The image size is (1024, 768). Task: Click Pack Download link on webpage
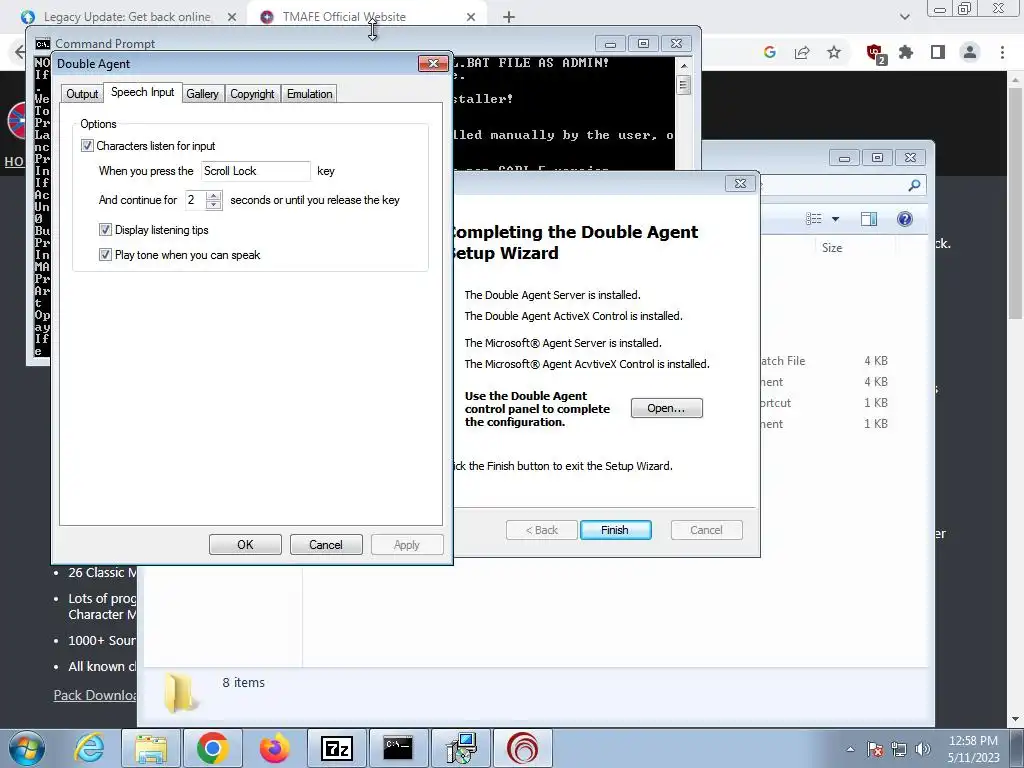point(95,696)
